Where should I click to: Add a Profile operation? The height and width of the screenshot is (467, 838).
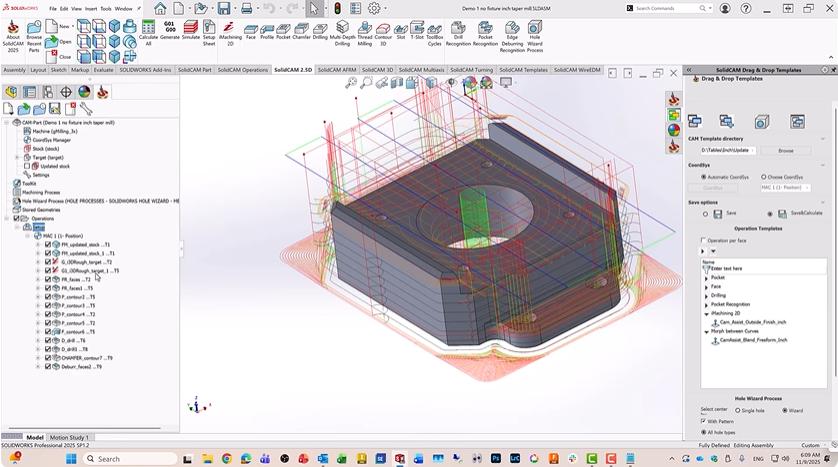(x=267, y=31)
